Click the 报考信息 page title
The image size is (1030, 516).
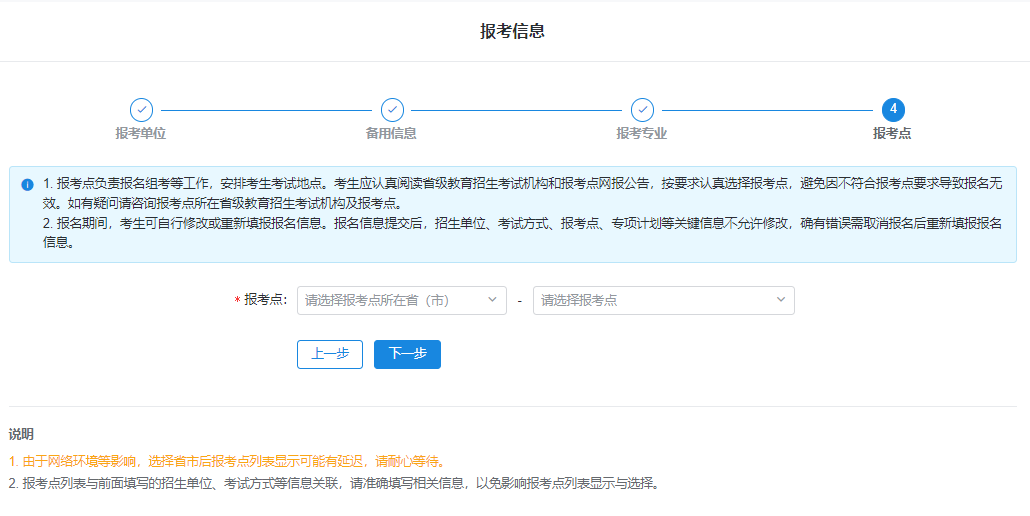tap(512, 31)
